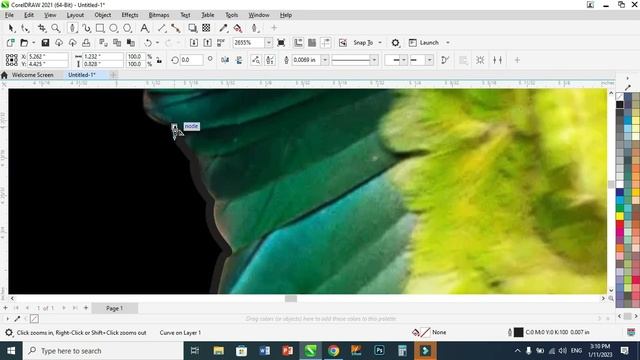This screenshot has width=640, height=360.
Task: Click the X position input field
Action: coord(47,56)
